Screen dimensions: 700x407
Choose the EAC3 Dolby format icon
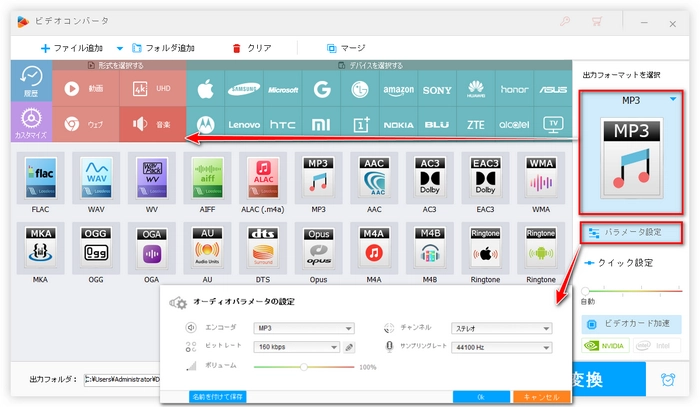[485, 178]
